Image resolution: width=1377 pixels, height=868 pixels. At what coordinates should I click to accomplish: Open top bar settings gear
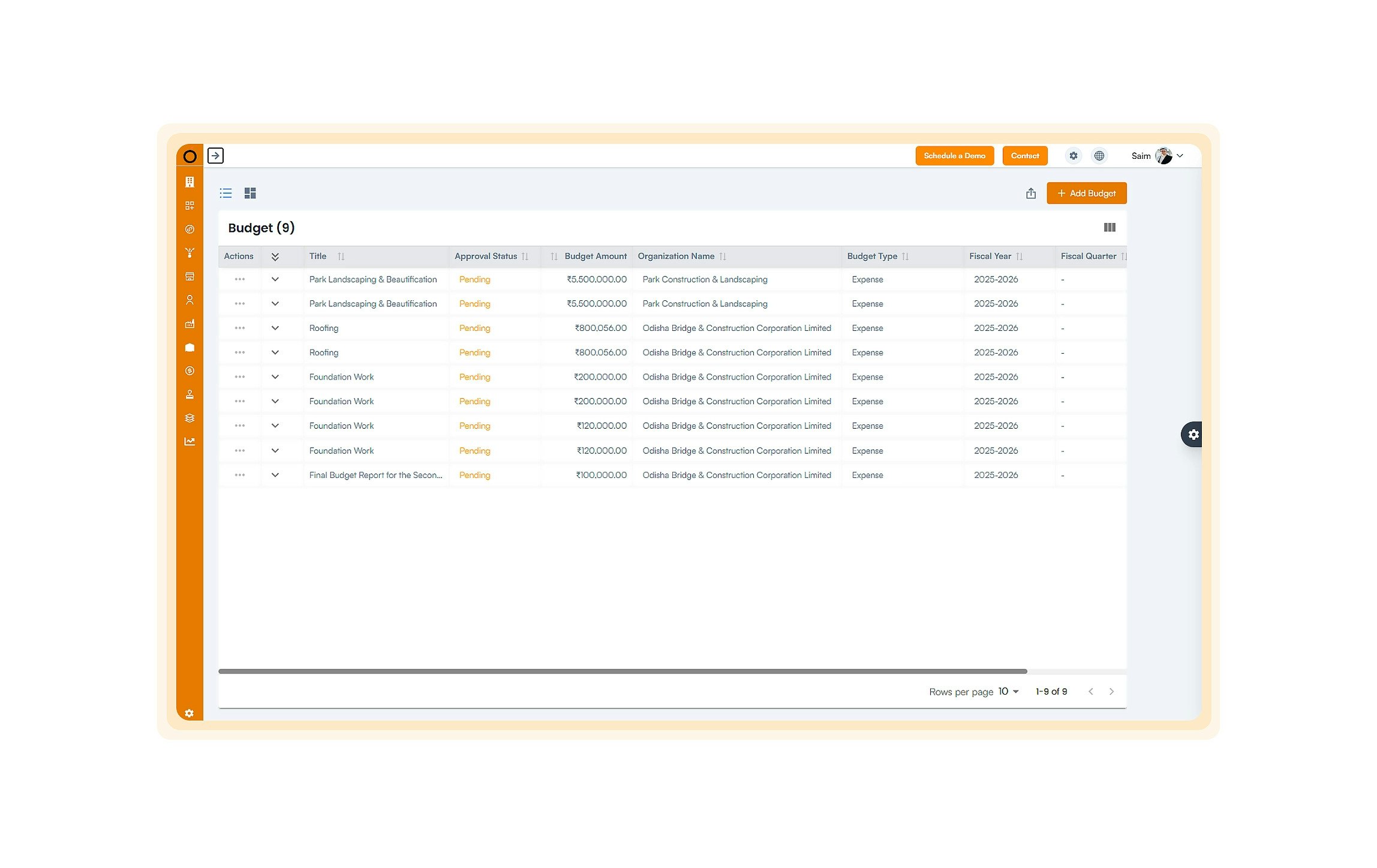coord(1073,156)
